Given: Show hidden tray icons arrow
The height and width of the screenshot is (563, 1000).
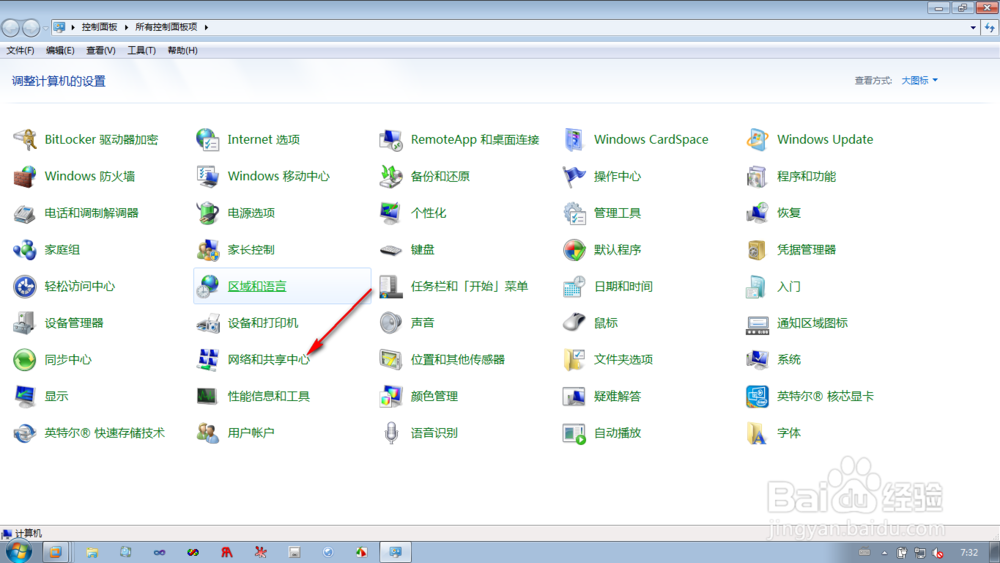Looking at the screenshot, I should click(x=884, y=552).
